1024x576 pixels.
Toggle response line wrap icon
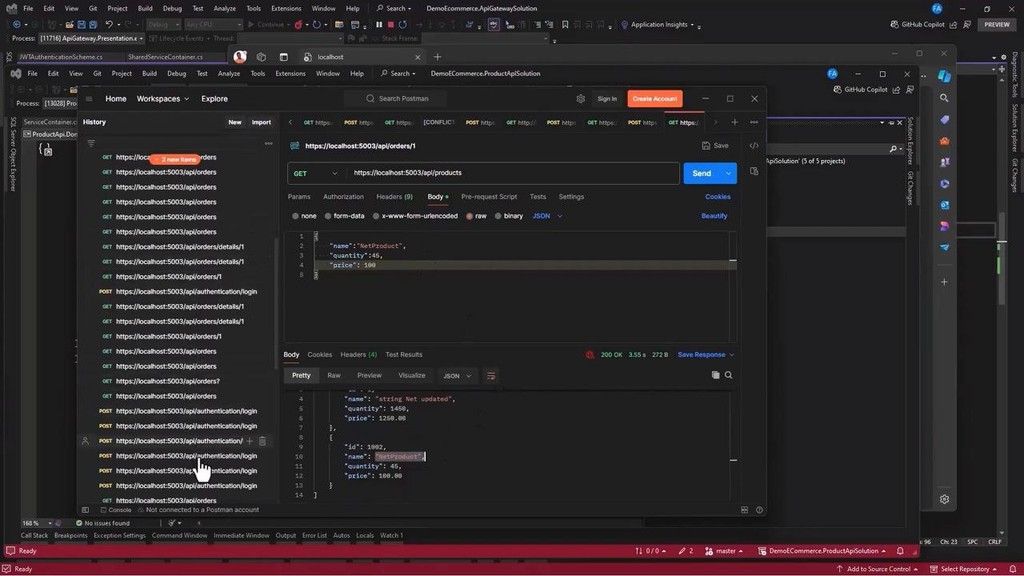pos(491,376)
